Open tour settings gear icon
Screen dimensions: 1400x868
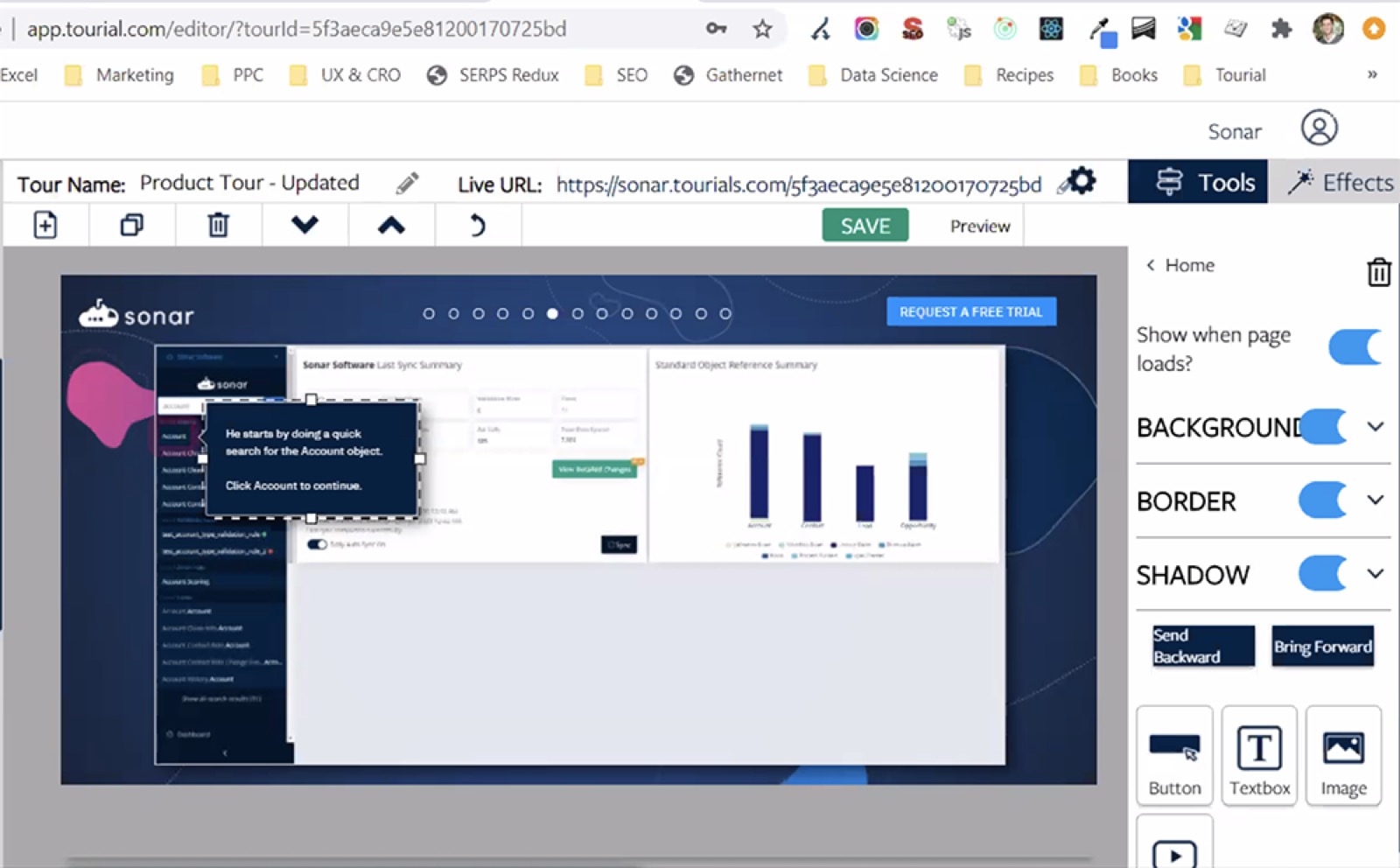pyautogui.click(x=1081, y=181)
